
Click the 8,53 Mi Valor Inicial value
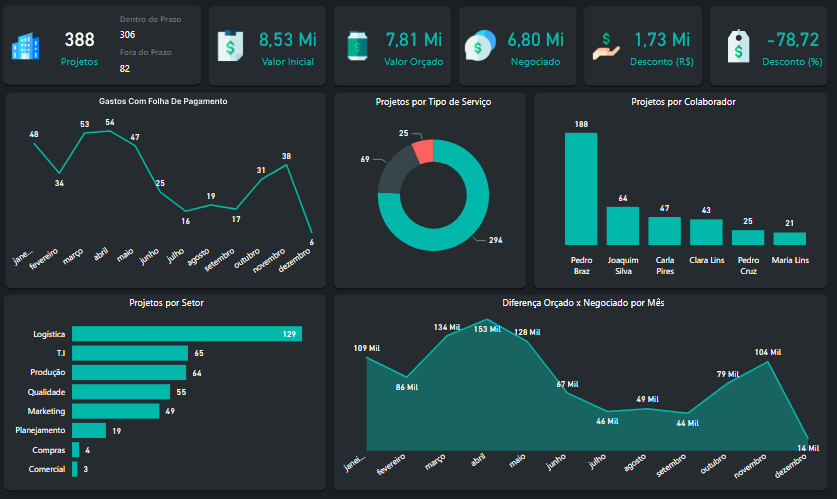point(287,40)
